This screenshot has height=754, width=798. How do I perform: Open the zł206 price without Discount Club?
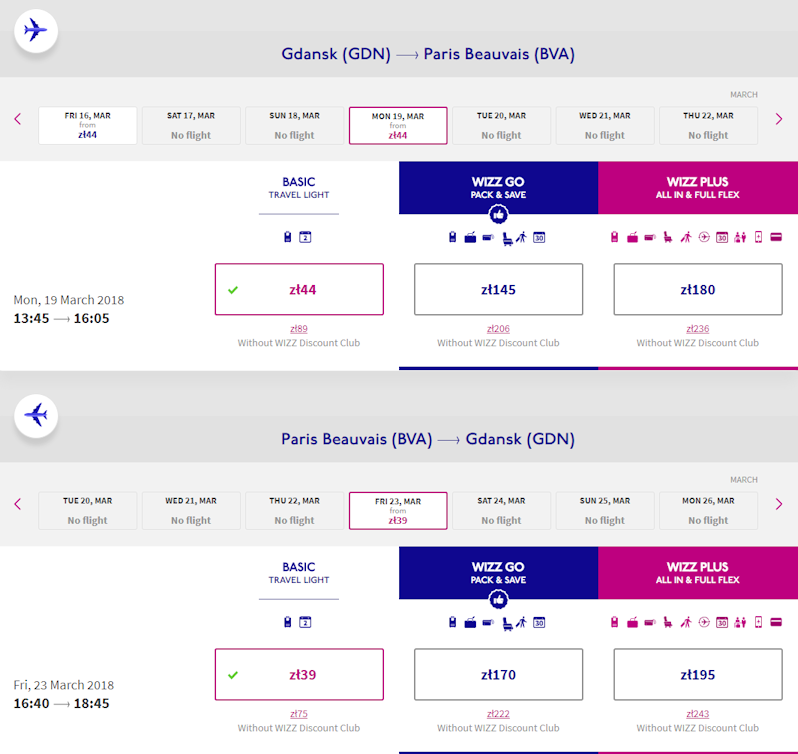pos(498,329)
